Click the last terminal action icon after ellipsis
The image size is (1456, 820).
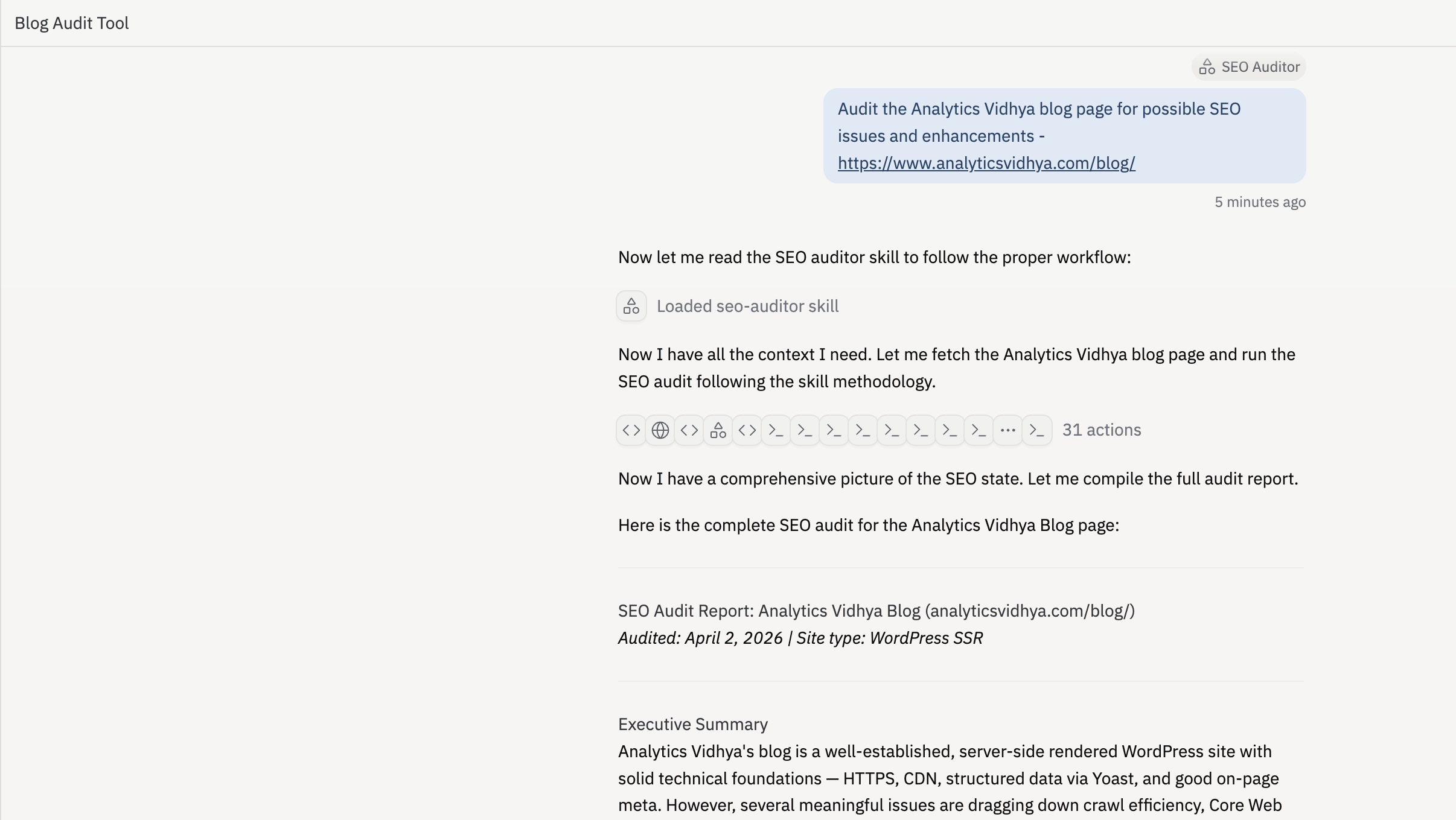pyautogui.click(x=1036, y=430)
